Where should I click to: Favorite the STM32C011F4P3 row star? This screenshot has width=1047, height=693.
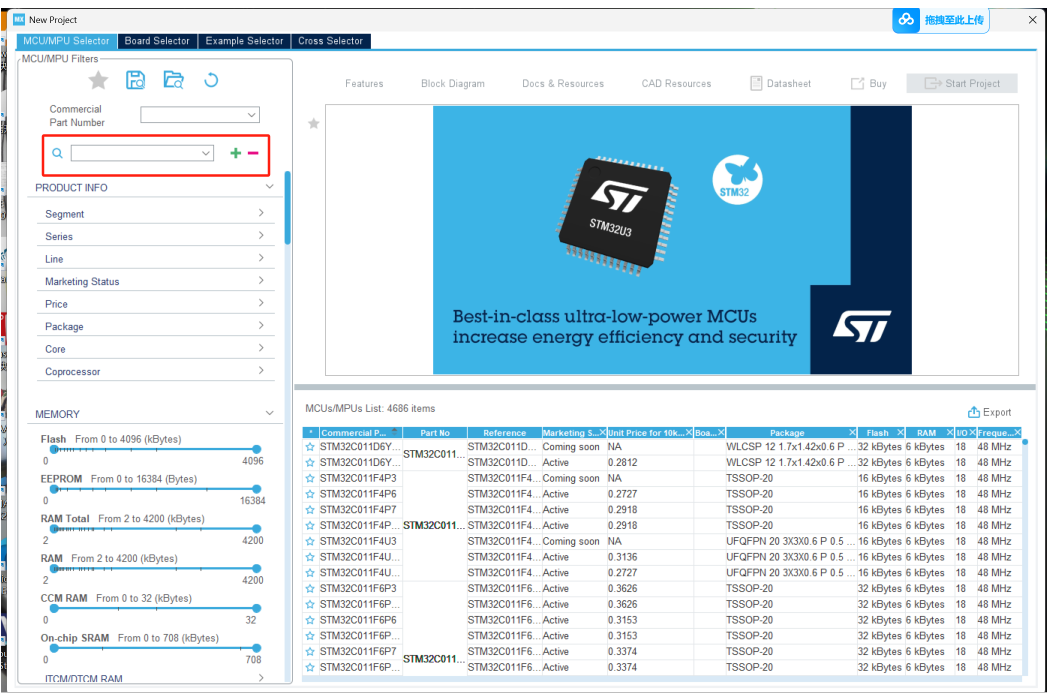310,479
